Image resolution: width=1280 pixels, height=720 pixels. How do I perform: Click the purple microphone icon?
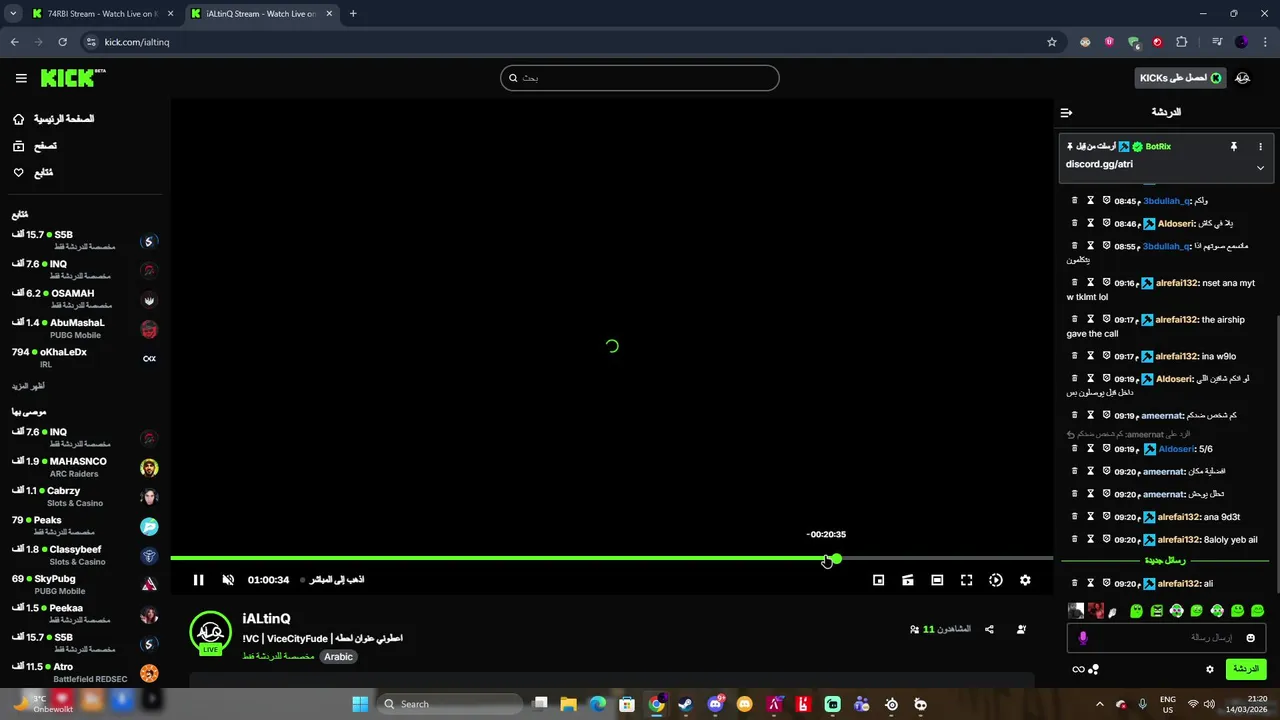pos(1083,637)
